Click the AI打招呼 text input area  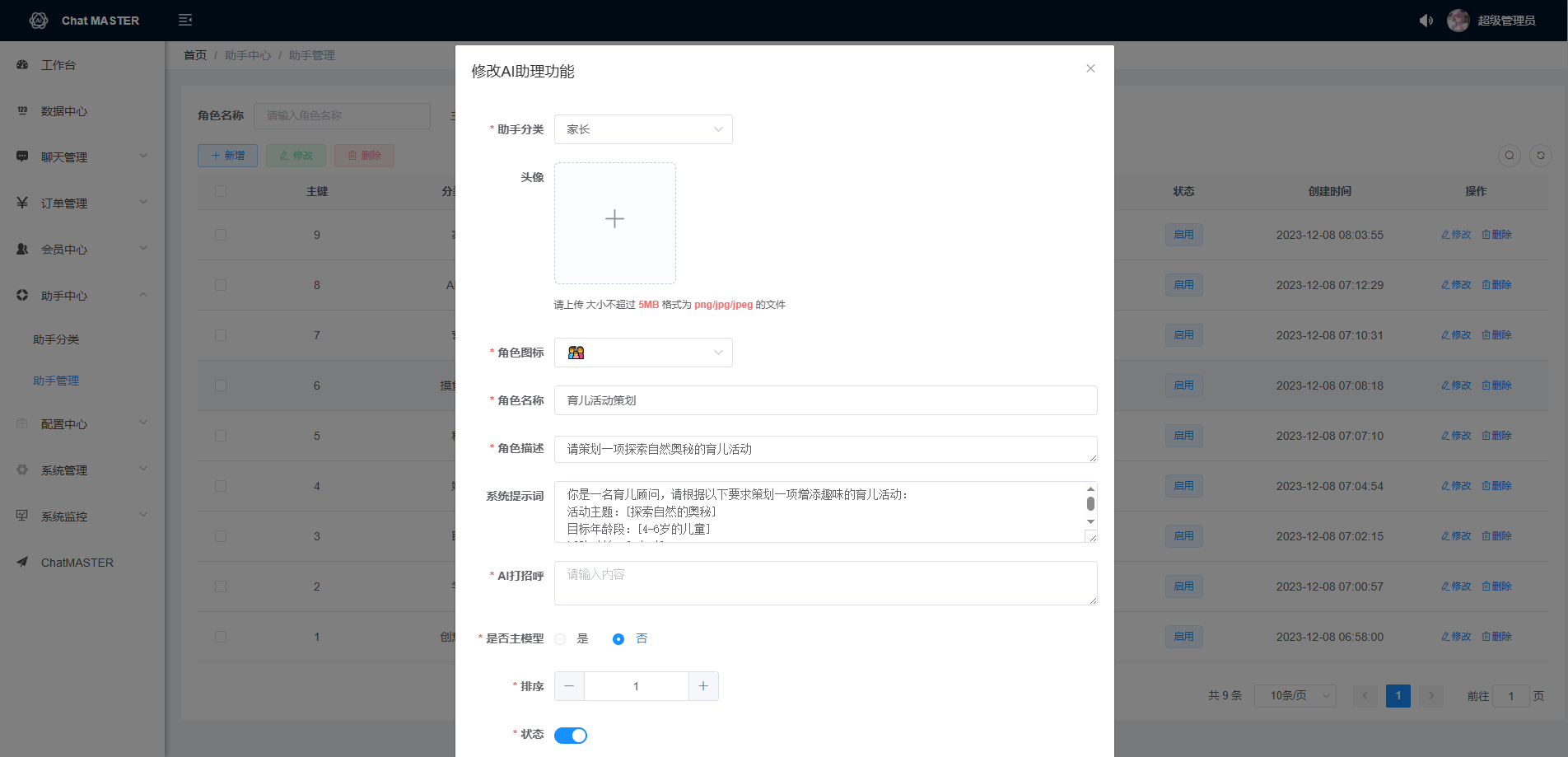tap(824, 583)
